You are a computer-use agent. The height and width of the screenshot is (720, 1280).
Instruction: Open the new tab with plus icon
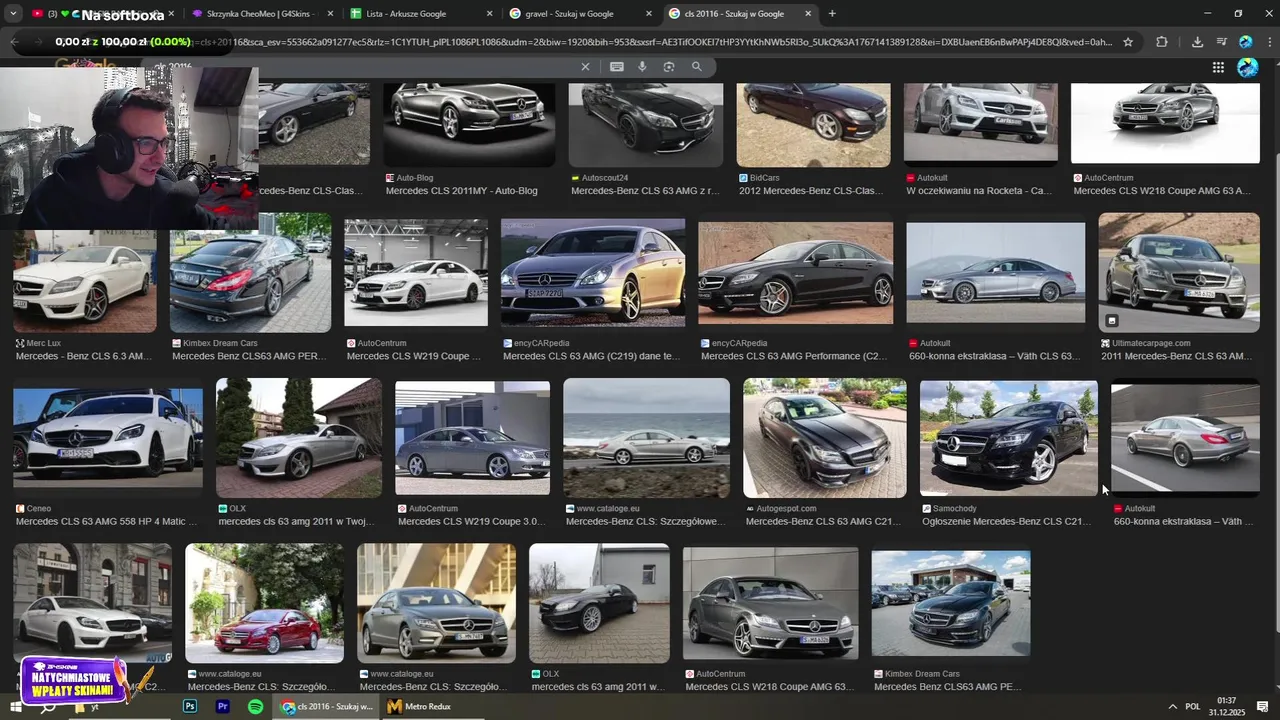coord(832,14)
